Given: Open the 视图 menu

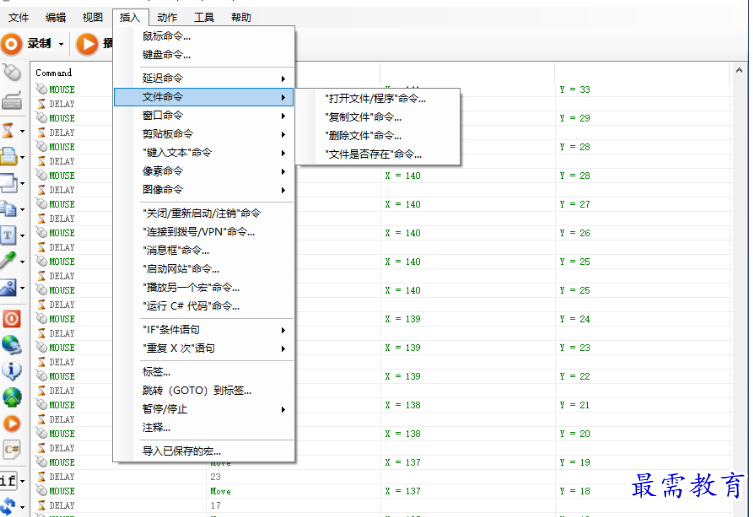Looking at the screenshot, I should (93, 18).
